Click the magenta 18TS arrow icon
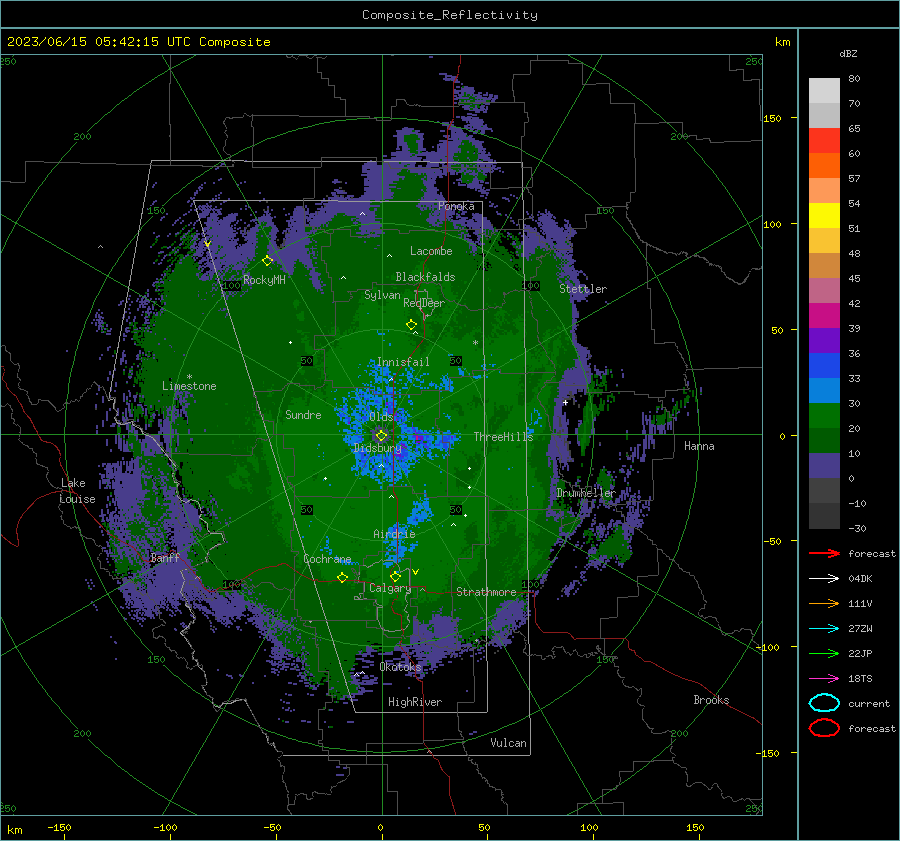The height and width of the screenshot is (841, 900). pyautogui.click(x=824, y=678)
